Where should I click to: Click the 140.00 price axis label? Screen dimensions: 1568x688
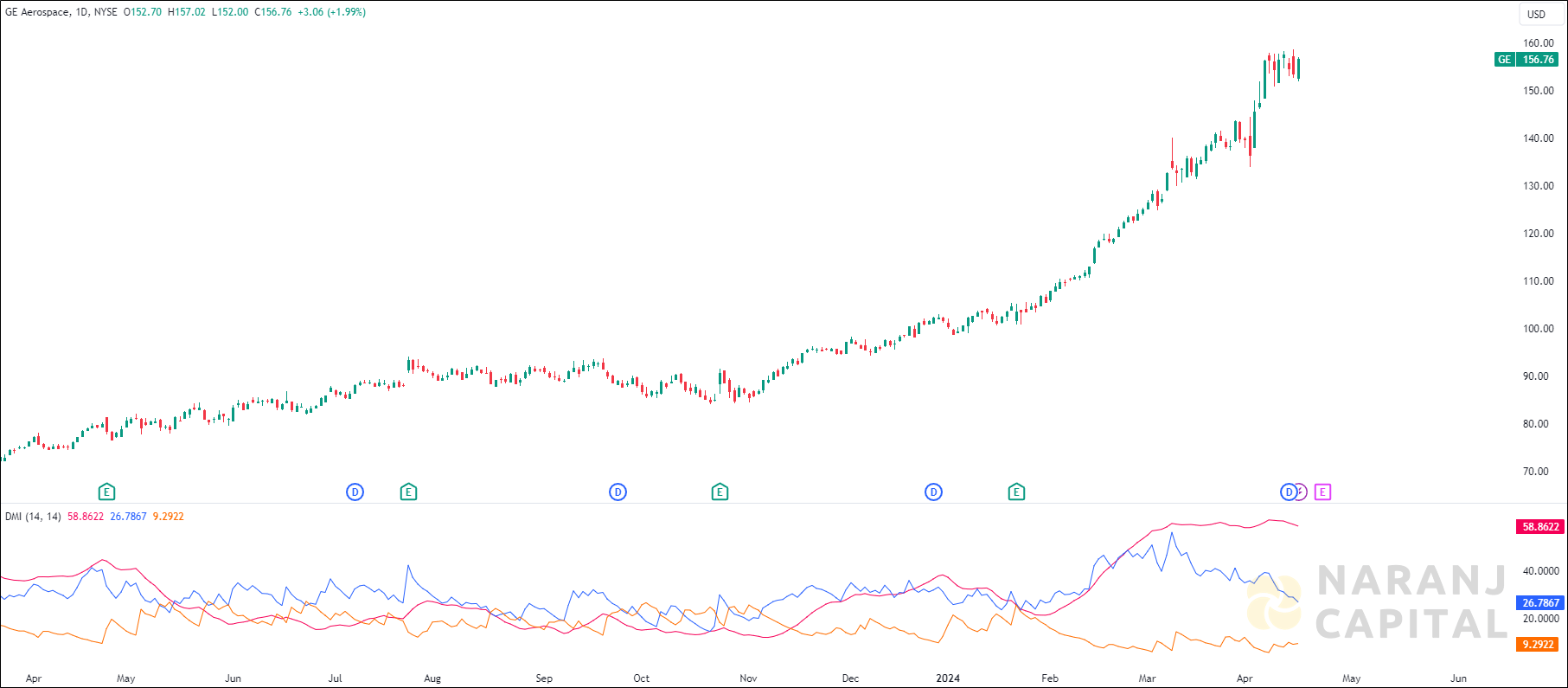(1538, 138)
